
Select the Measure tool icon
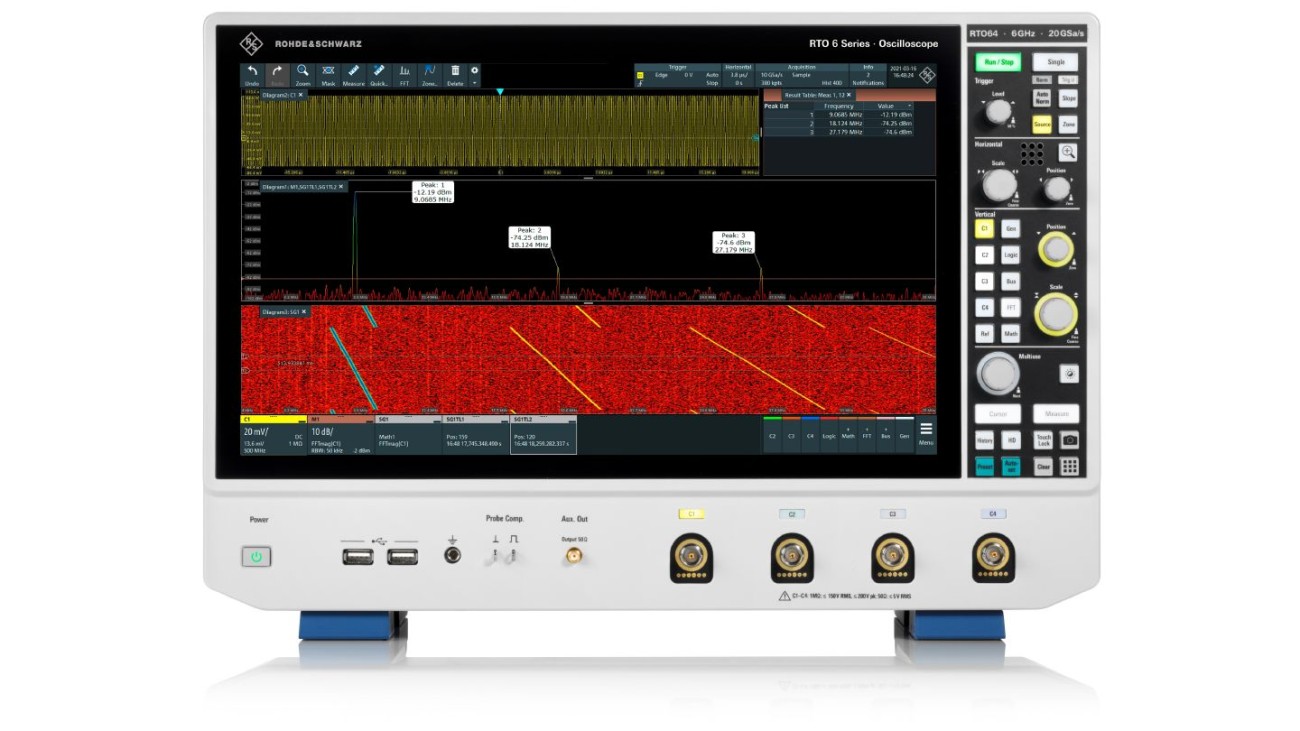(353, 70)
